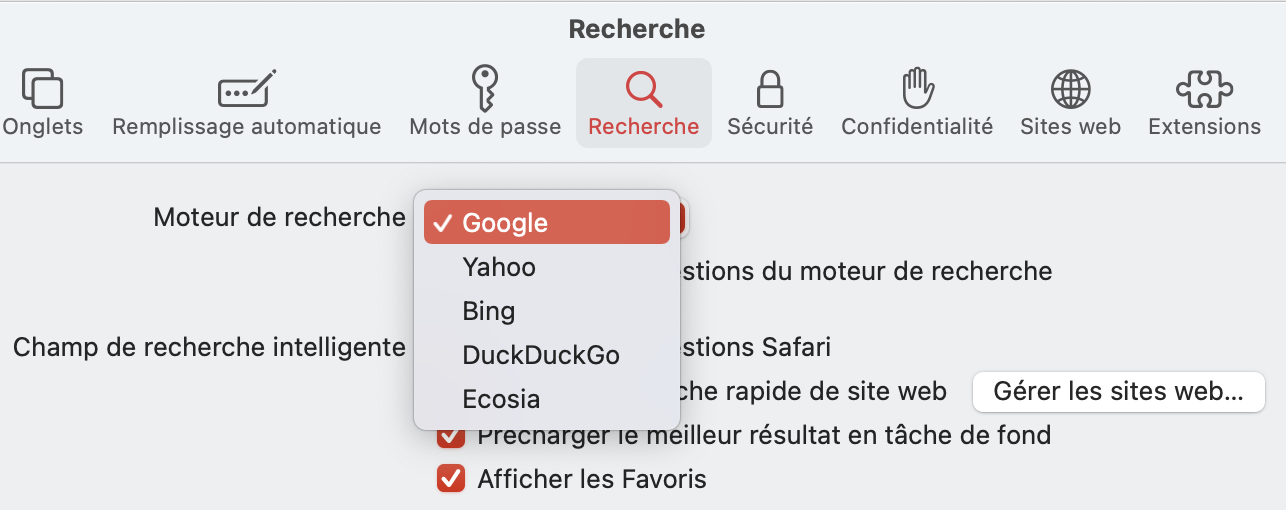The height and width of the screenshot is (510, 1286).
Task: Click the Afficher les Favoris label text
Action: tap(592, 479)
